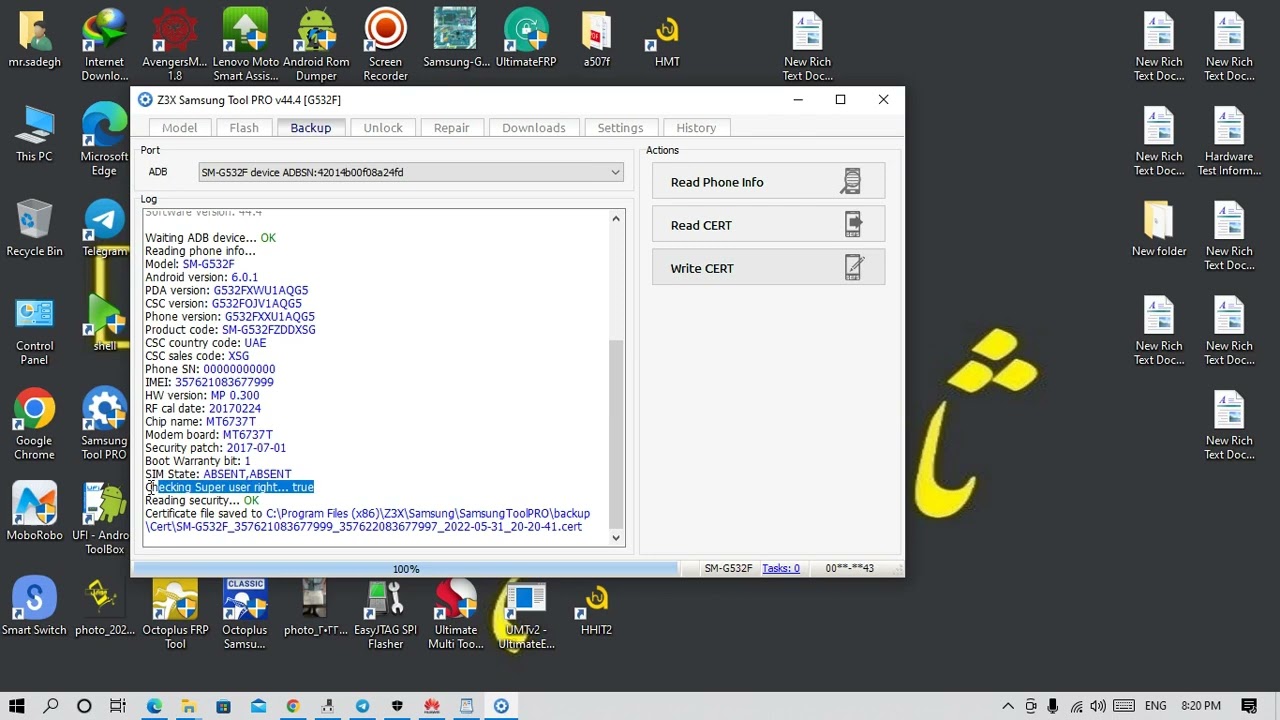Click the 8:20 PM taskbar clock
The image size is (1280, 720).
[x=1201, y=706]
